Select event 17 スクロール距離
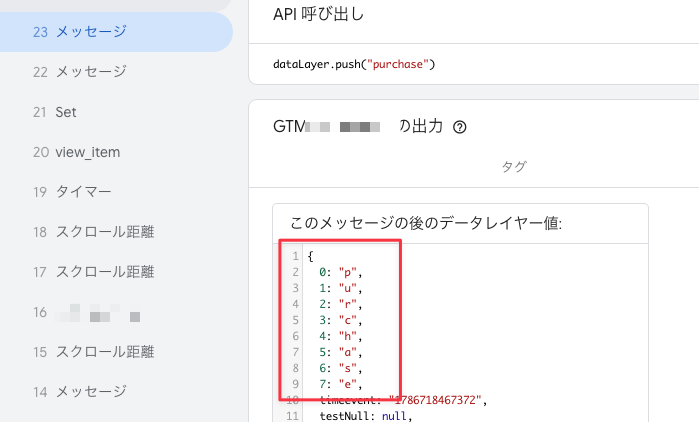 (94, 272)
